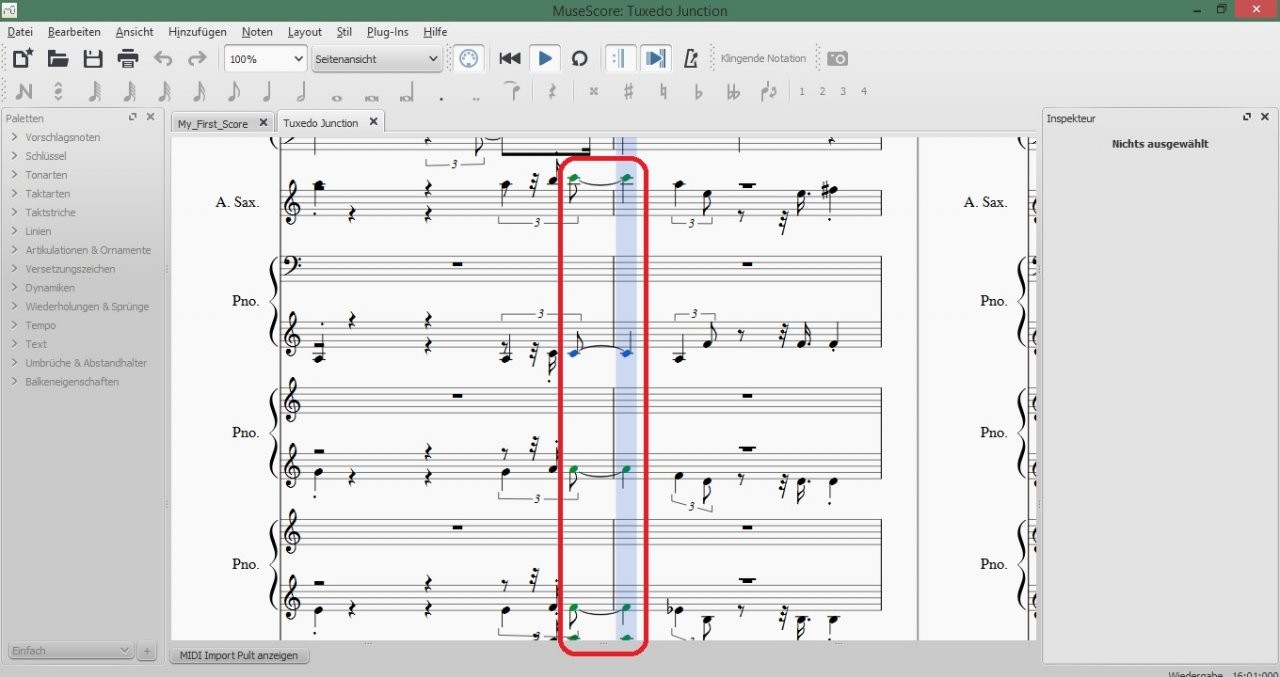This screenshot has width=1280, height=677.
Task: Open the Bearbeiten menu
Action: coord(74,32)
